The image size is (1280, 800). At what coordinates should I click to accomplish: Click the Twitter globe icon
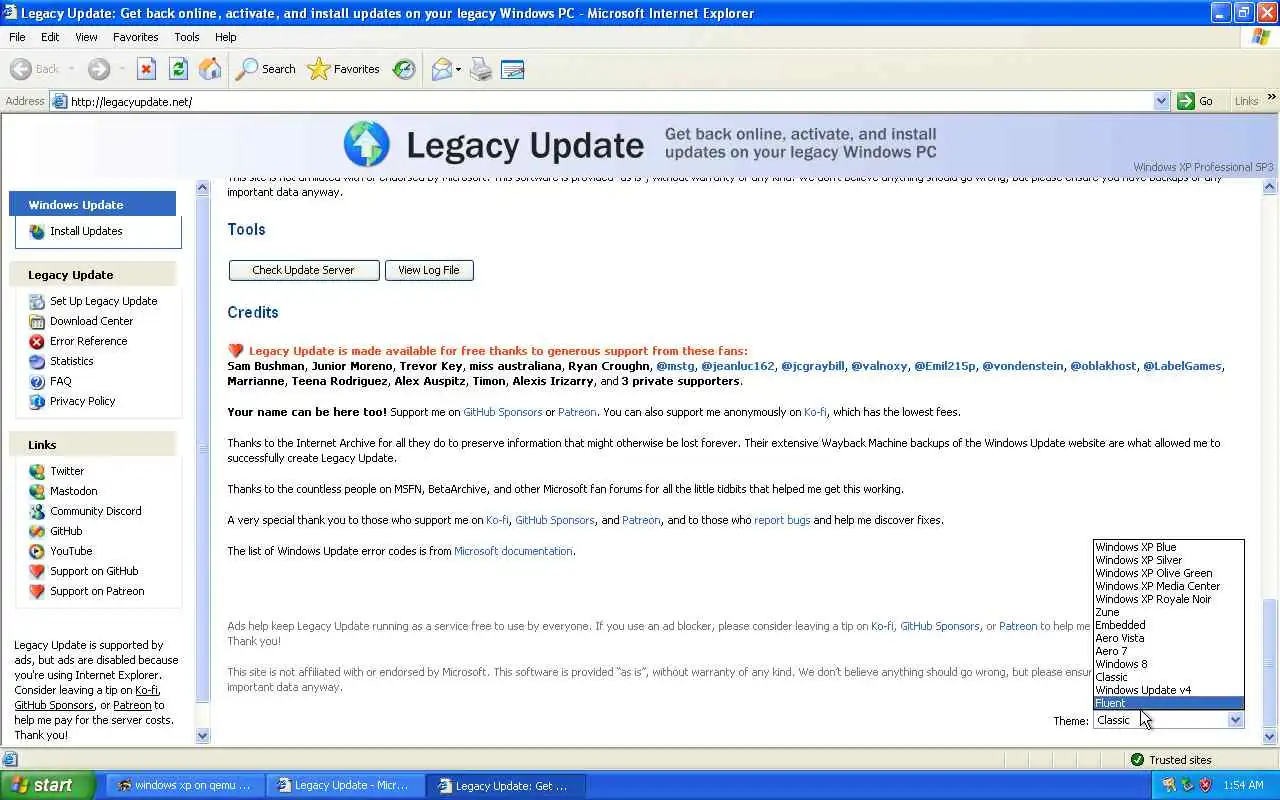point(37,471)
